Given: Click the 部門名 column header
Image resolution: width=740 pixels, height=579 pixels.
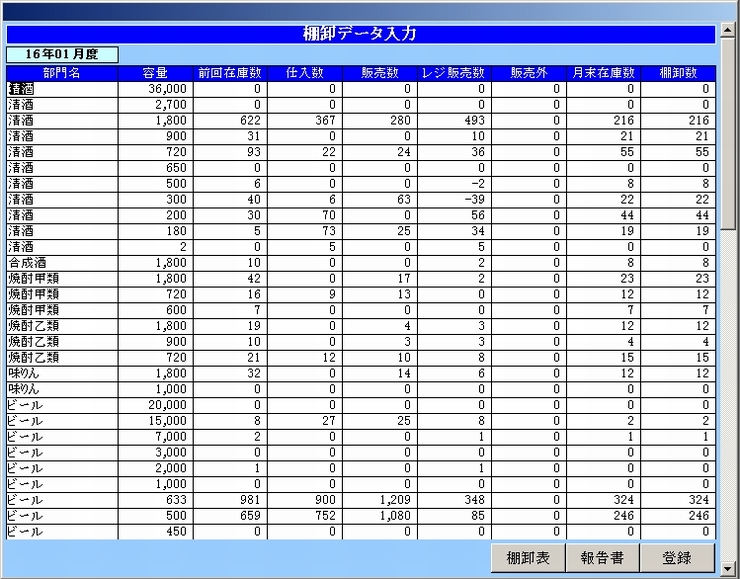Looking at the screenshot, I should (62, 73).
